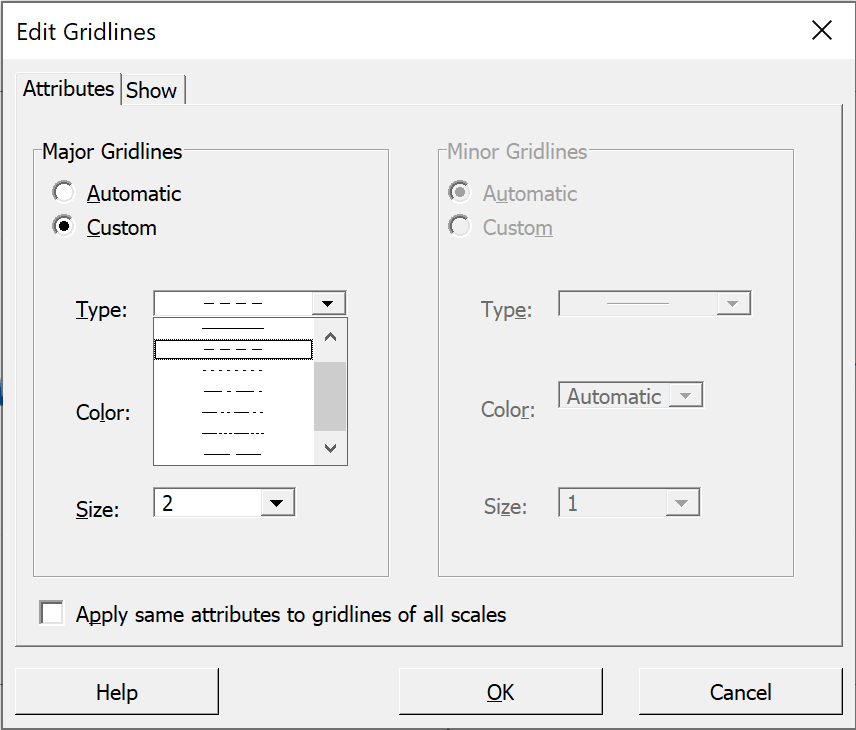Click the line type list scroll-up arrow
Viewport: 856px width, 730px height.
[330, 337]
